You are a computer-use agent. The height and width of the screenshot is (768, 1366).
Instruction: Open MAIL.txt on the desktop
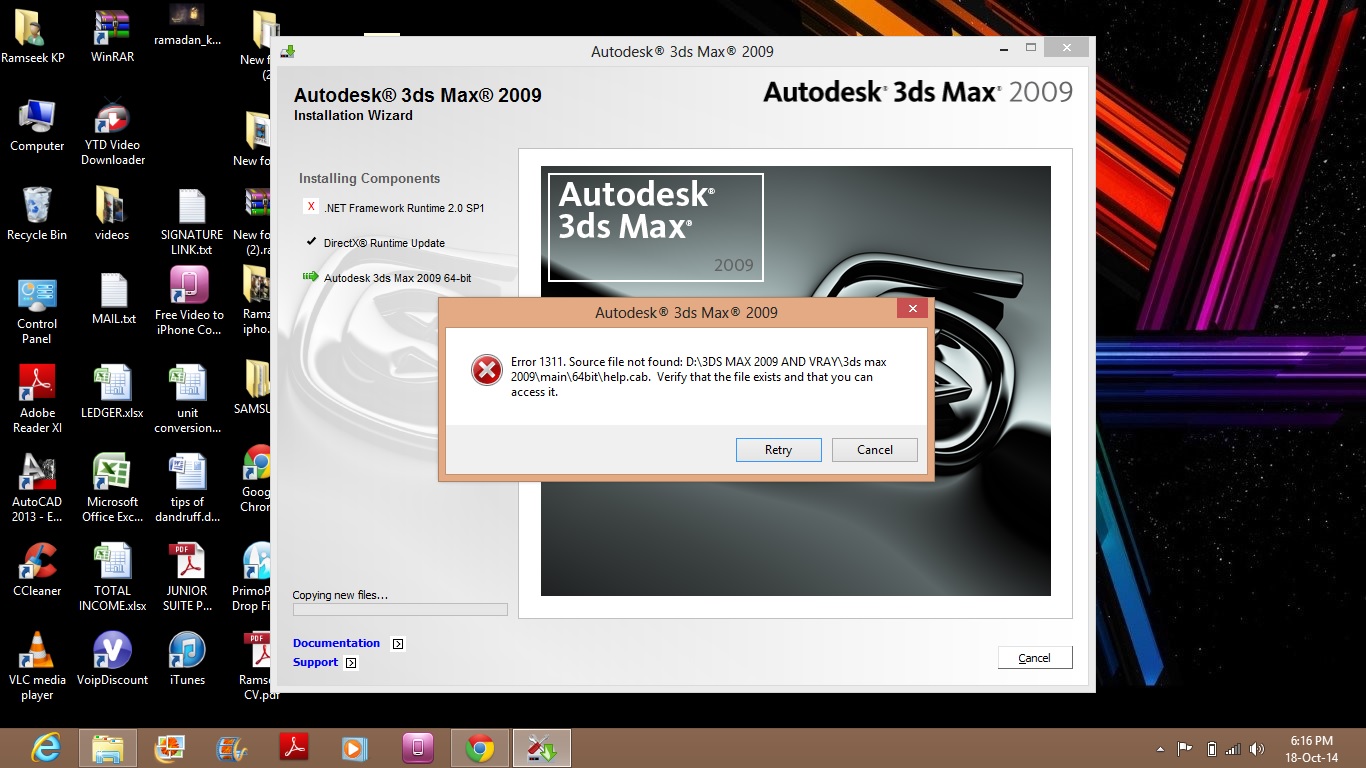(x=113, y=299)
